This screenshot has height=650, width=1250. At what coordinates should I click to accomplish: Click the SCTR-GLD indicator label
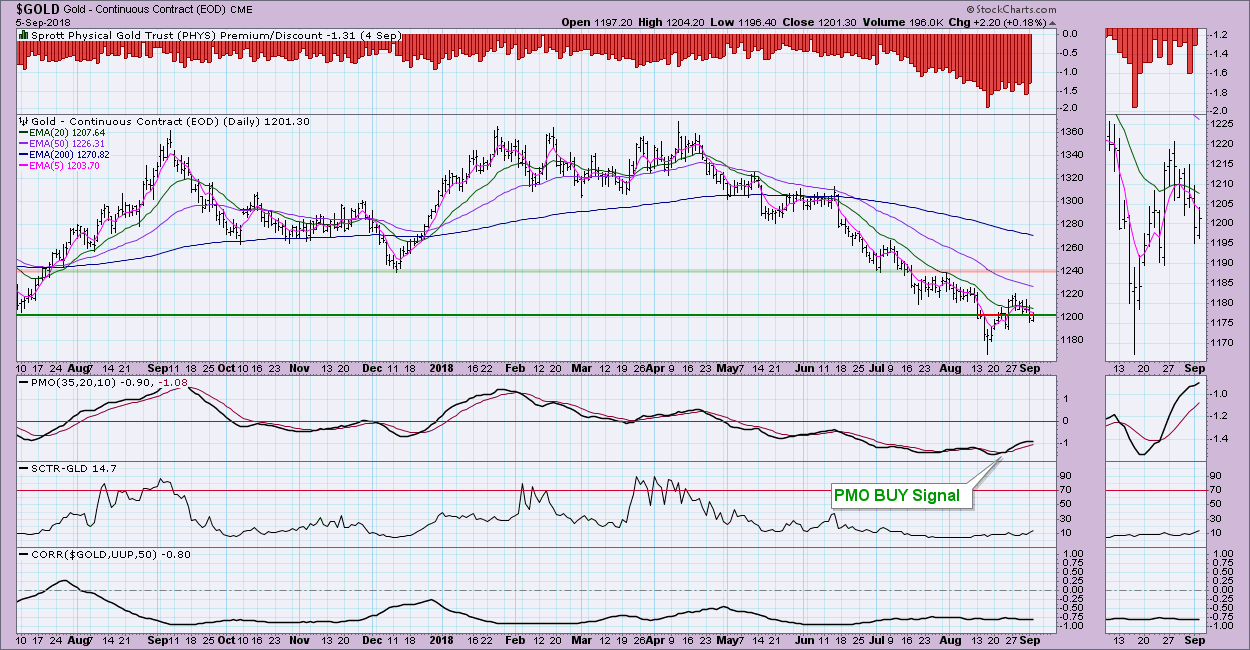click(54, 468)
